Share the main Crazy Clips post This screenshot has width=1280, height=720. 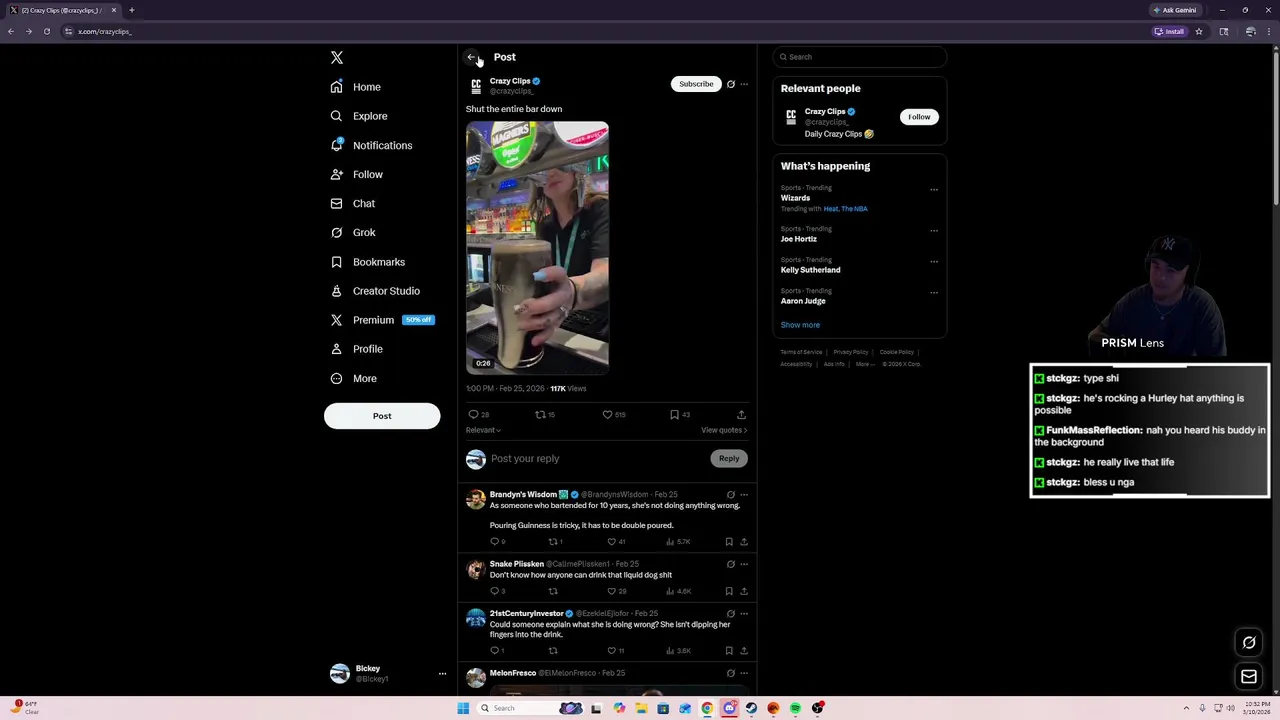coord(741,414)
